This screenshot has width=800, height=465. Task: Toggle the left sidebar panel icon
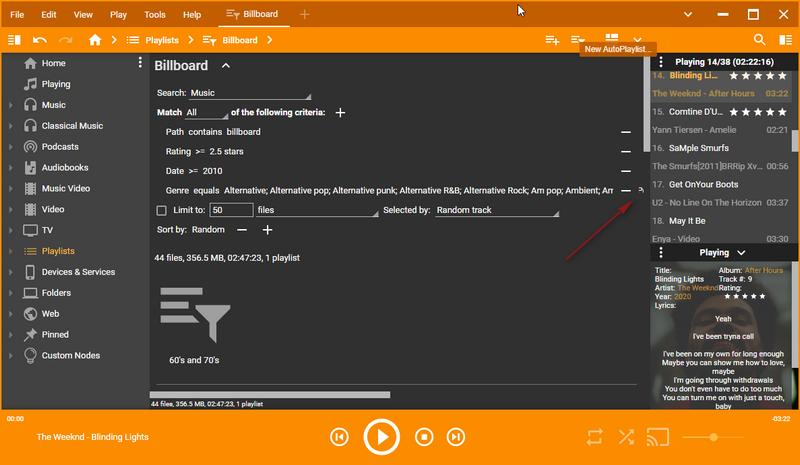(x=14, y=40)
